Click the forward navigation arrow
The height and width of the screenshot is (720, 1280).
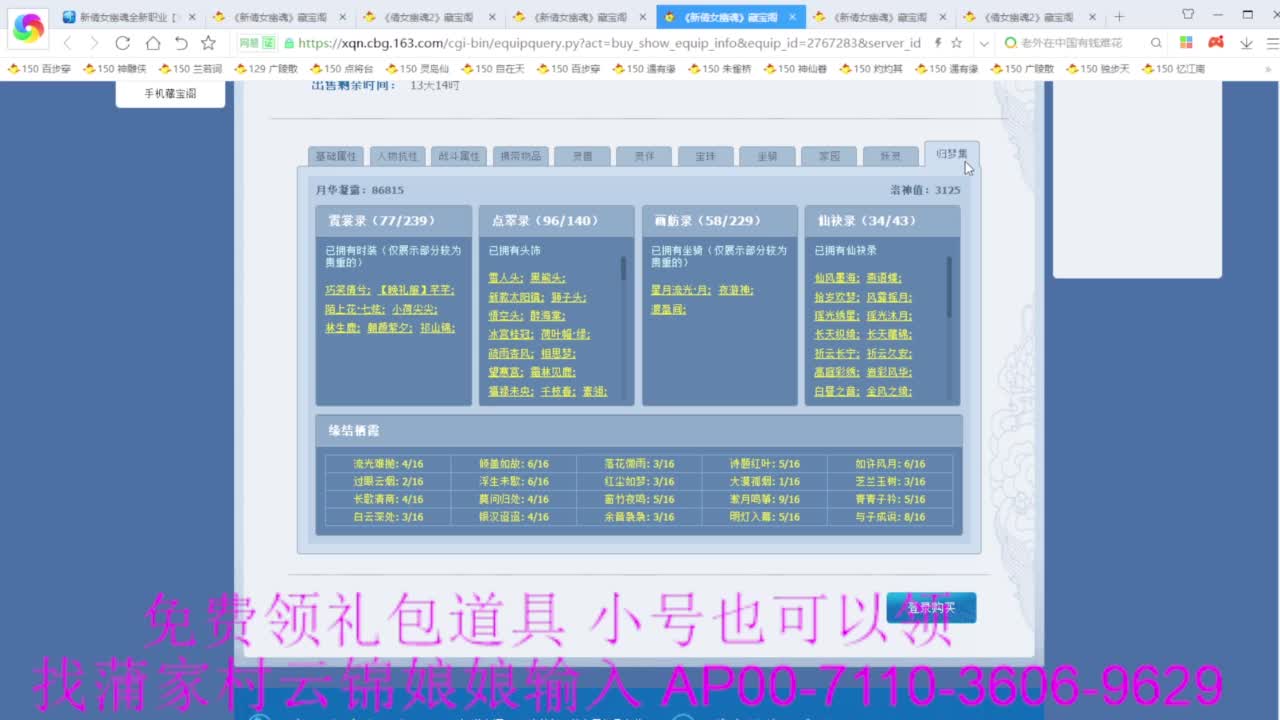pyautogui.click(x=93, y=45)
